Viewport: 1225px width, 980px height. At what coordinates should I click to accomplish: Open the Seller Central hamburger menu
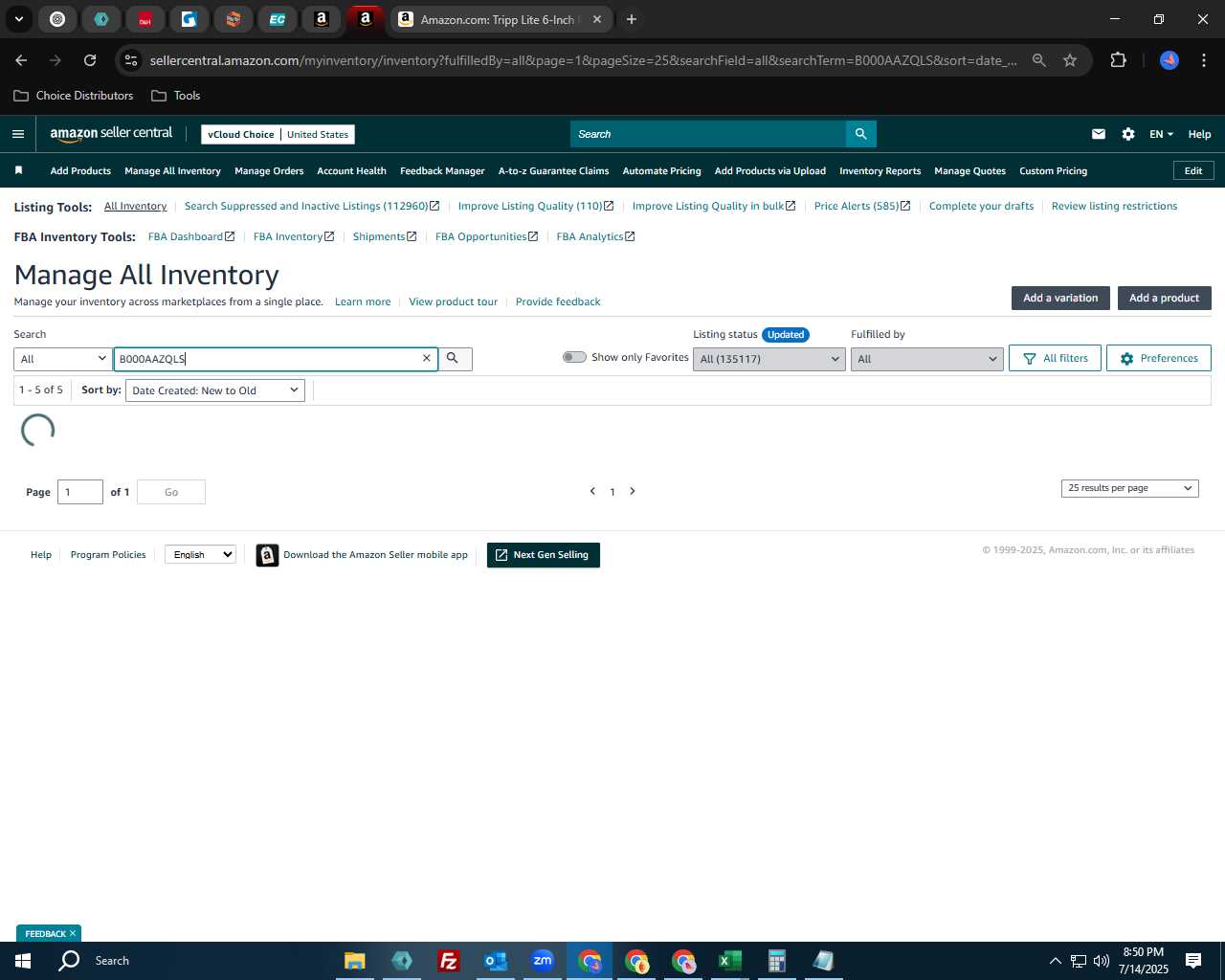pos(18,134)
